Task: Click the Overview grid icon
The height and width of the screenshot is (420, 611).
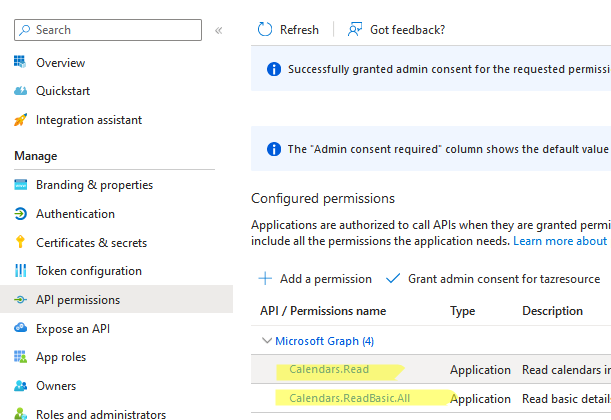Action: 20,62
